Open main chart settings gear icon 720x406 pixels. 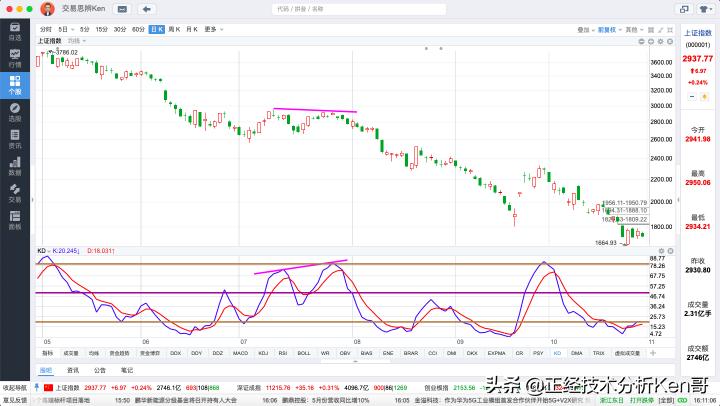[661, 41]
